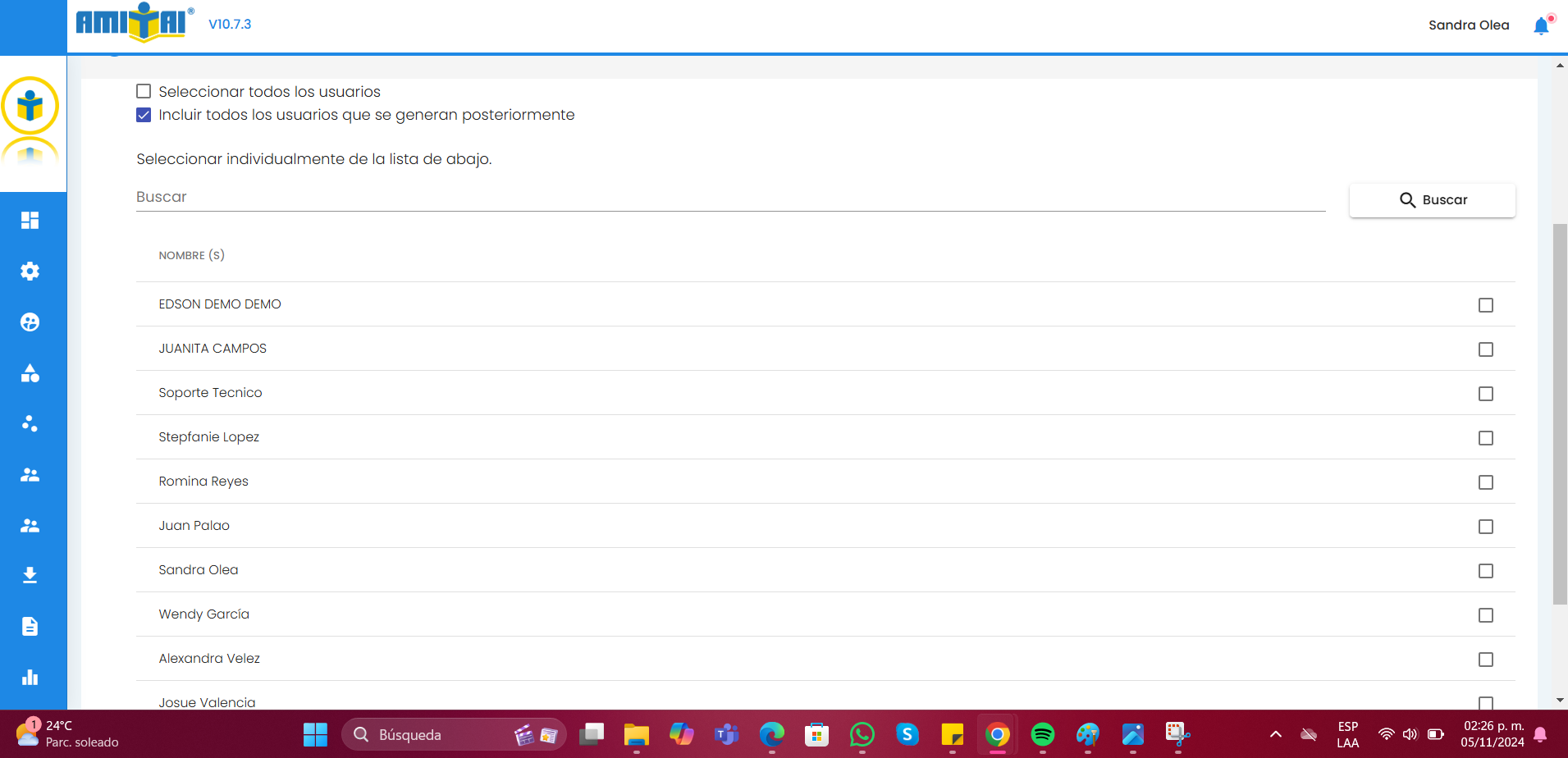The image size is (1568, 758).
Task: Open Spotify from the taskbar
Action: (1042, 734)
